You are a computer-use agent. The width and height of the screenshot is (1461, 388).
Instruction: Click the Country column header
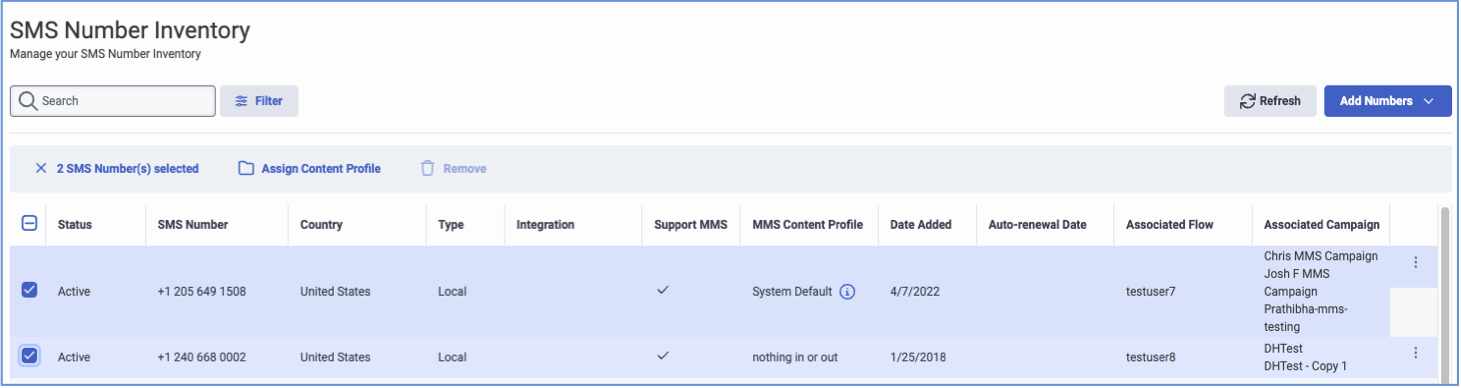[321, 225]
